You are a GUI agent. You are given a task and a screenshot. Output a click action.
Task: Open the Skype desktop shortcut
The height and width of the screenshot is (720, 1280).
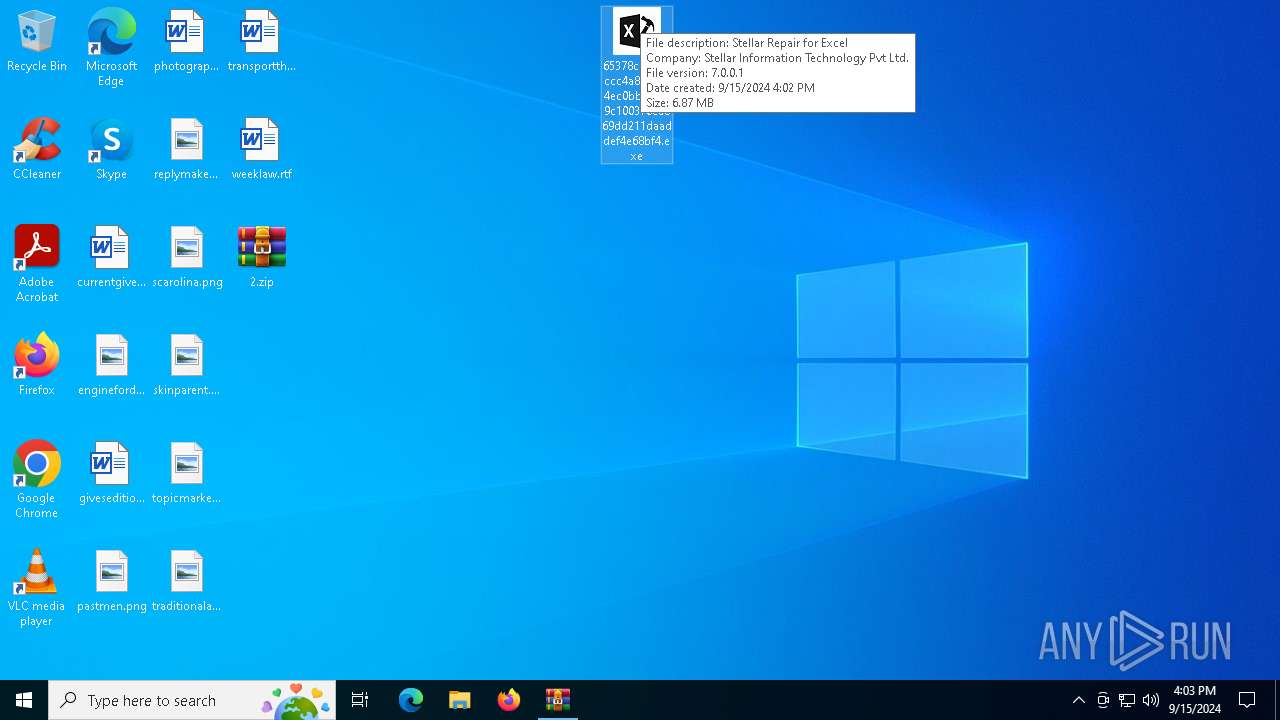pyautogui.click(x=111, y=150)
